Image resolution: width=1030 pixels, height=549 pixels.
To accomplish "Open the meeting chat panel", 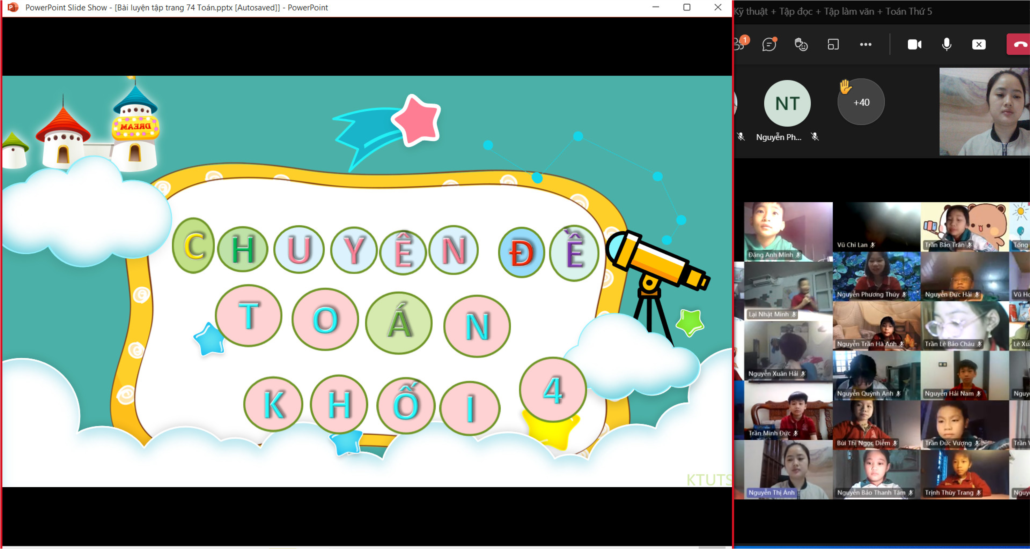I will pos(769,44).
